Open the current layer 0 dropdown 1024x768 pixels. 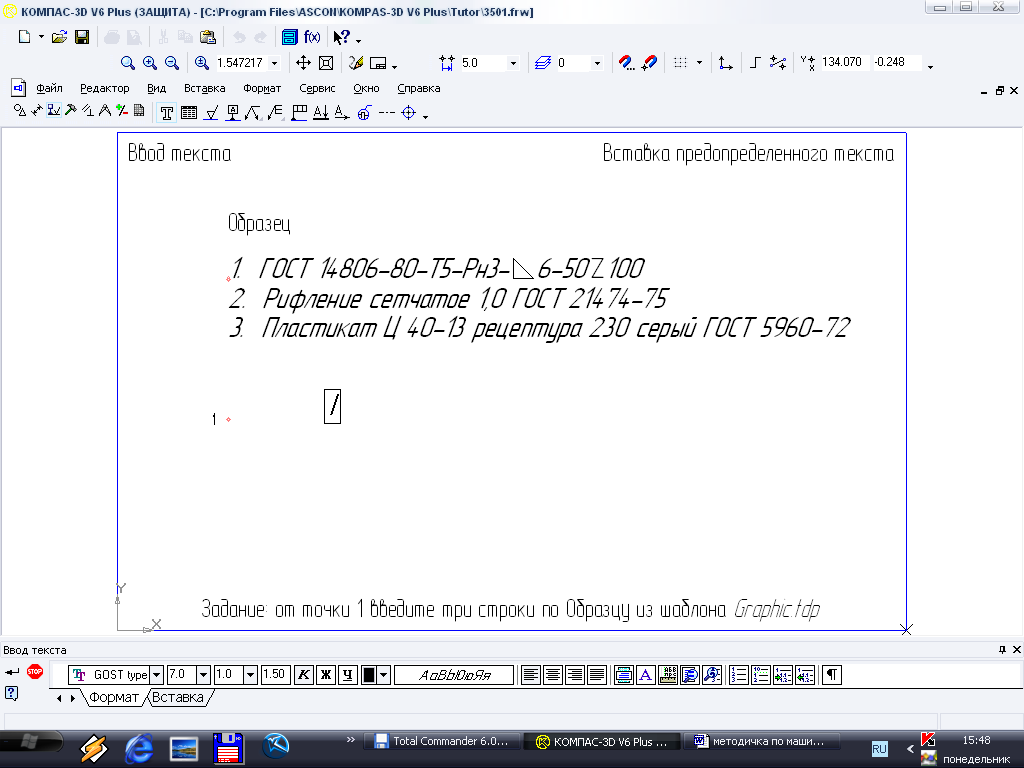[x=597, y=63]
